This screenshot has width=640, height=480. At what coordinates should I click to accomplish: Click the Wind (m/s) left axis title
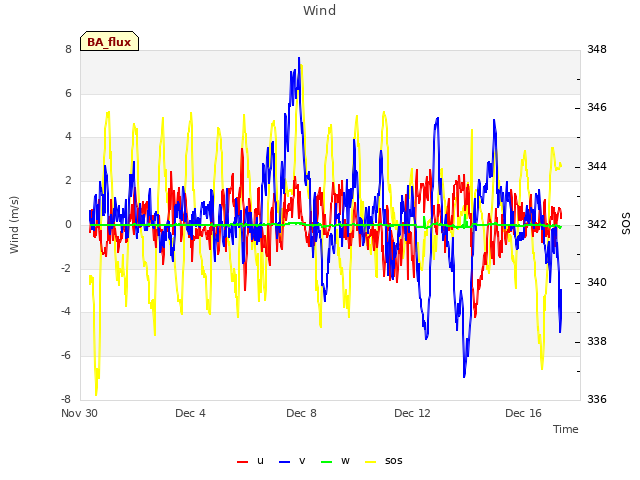pyautogui.click(x=14, y=225)
